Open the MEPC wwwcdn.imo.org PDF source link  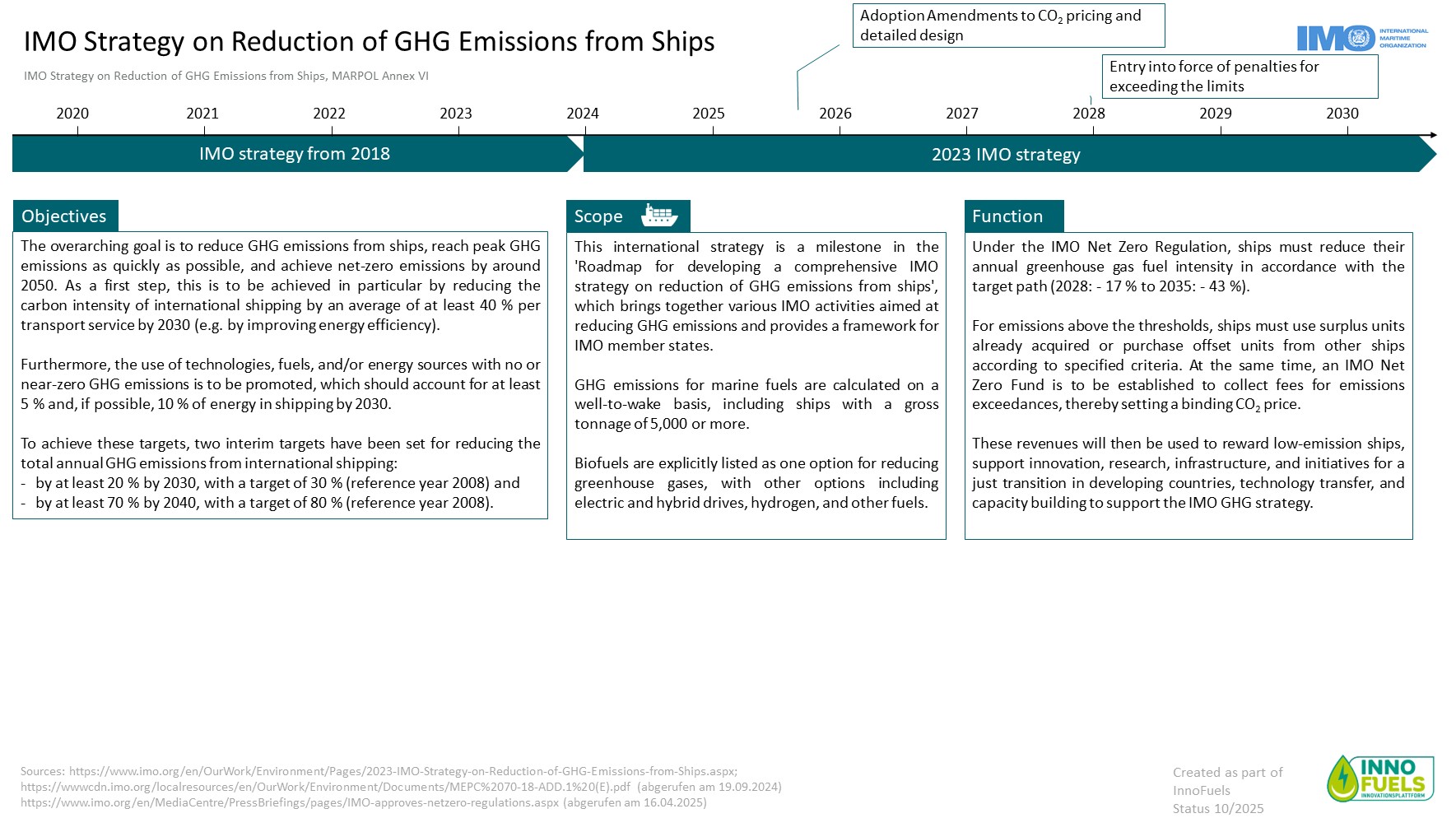tap(325, 787)
